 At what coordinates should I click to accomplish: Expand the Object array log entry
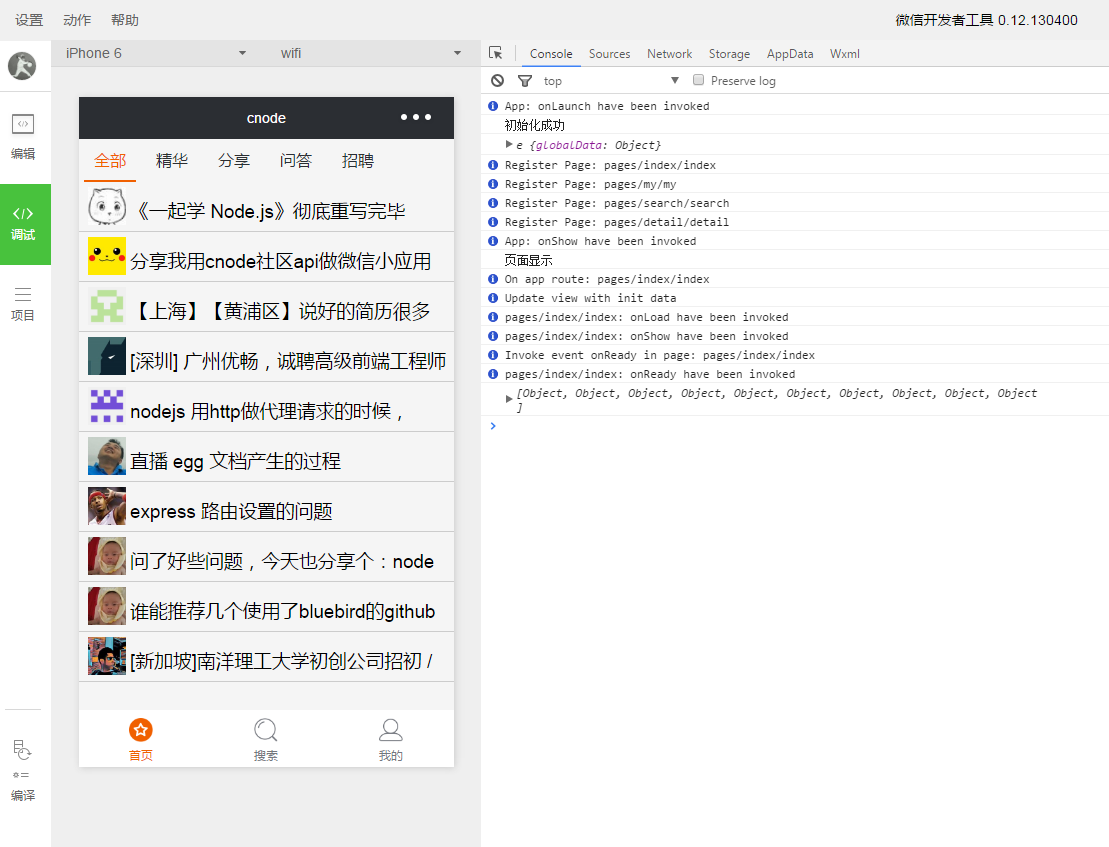point(510,399)
